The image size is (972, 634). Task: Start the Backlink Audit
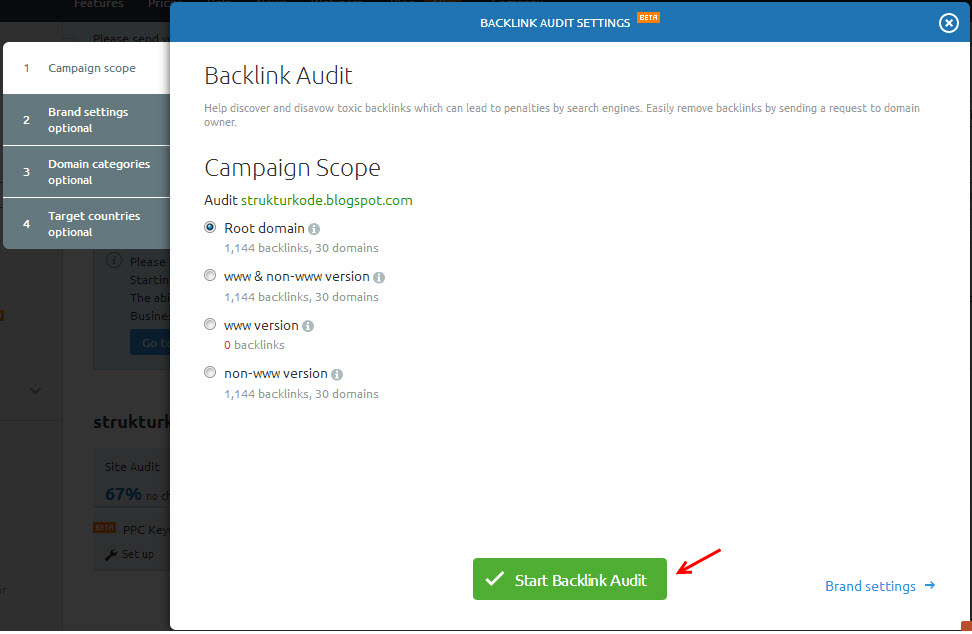coord(570,579)
